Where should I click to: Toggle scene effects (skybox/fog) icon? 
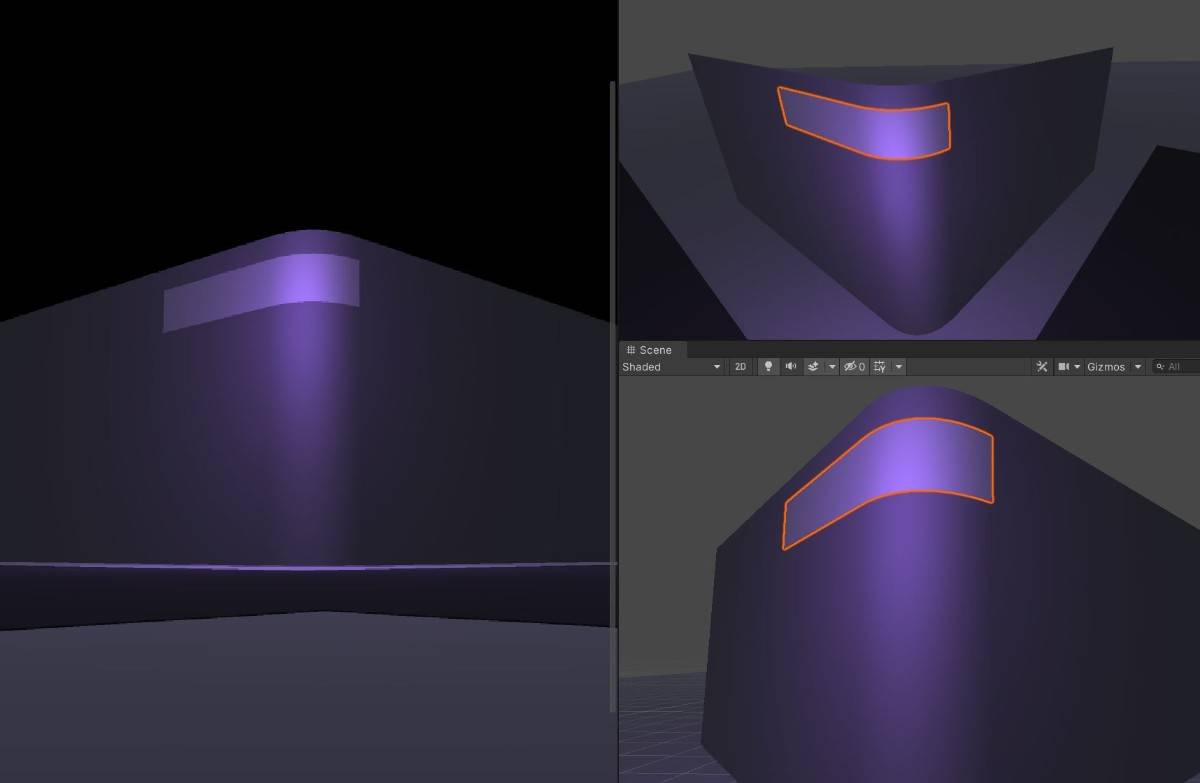pos(814,367)
